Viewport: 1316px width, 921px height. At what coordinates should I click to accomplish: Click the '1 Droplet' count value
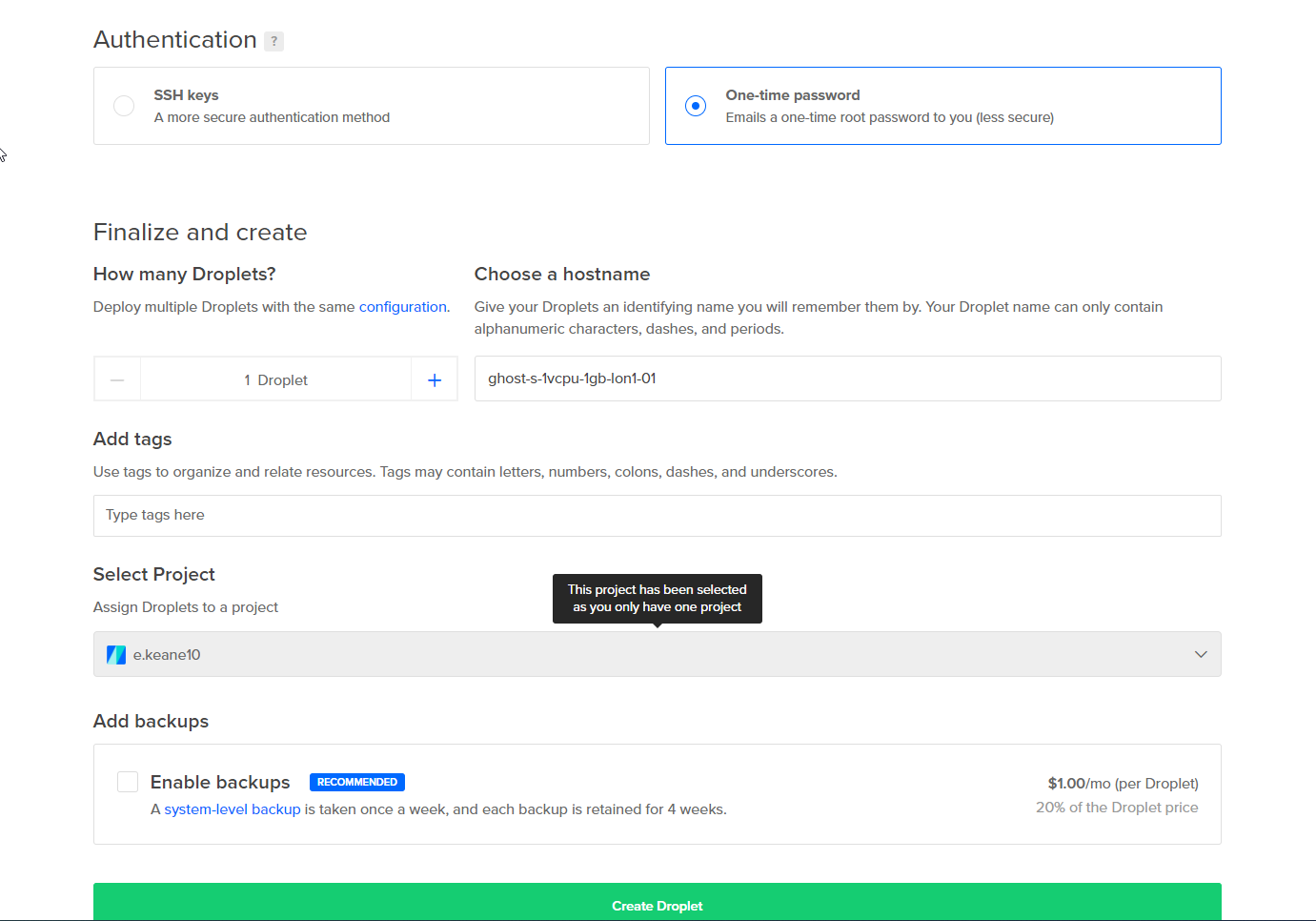[x=275, y=380]
